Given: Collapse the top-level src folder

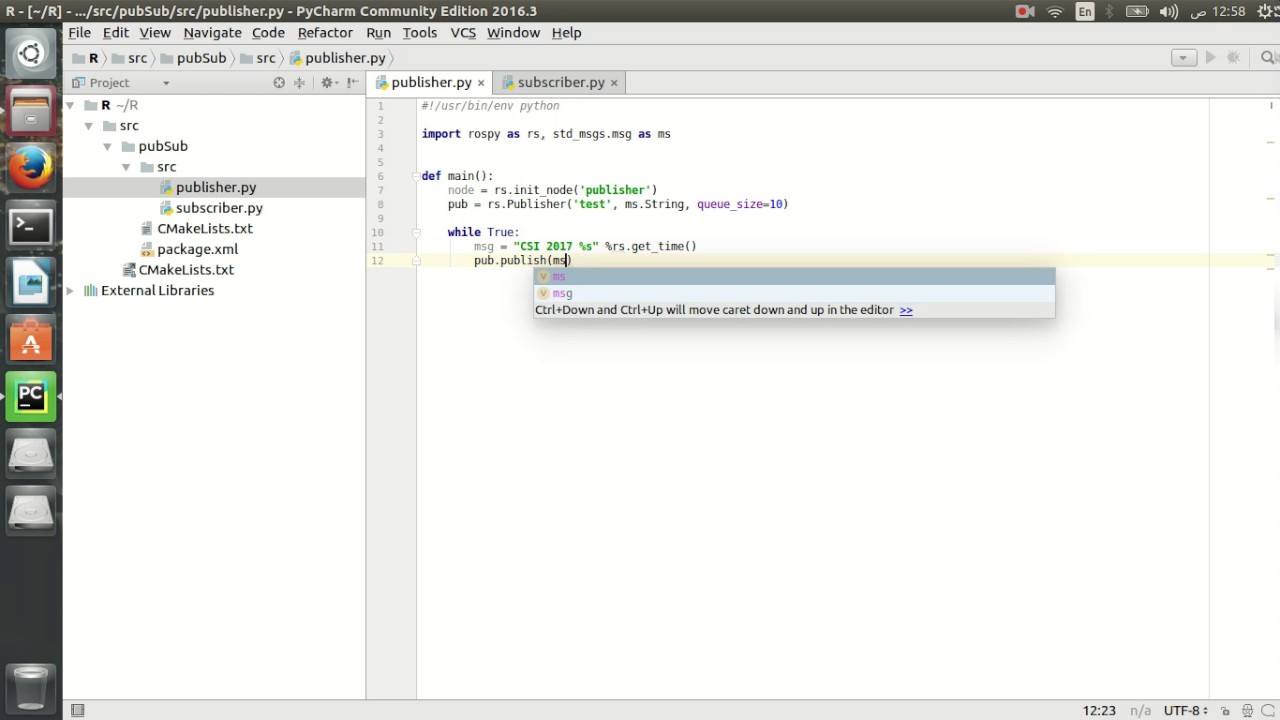Looking at the screenshot, I should click(89, 126).
